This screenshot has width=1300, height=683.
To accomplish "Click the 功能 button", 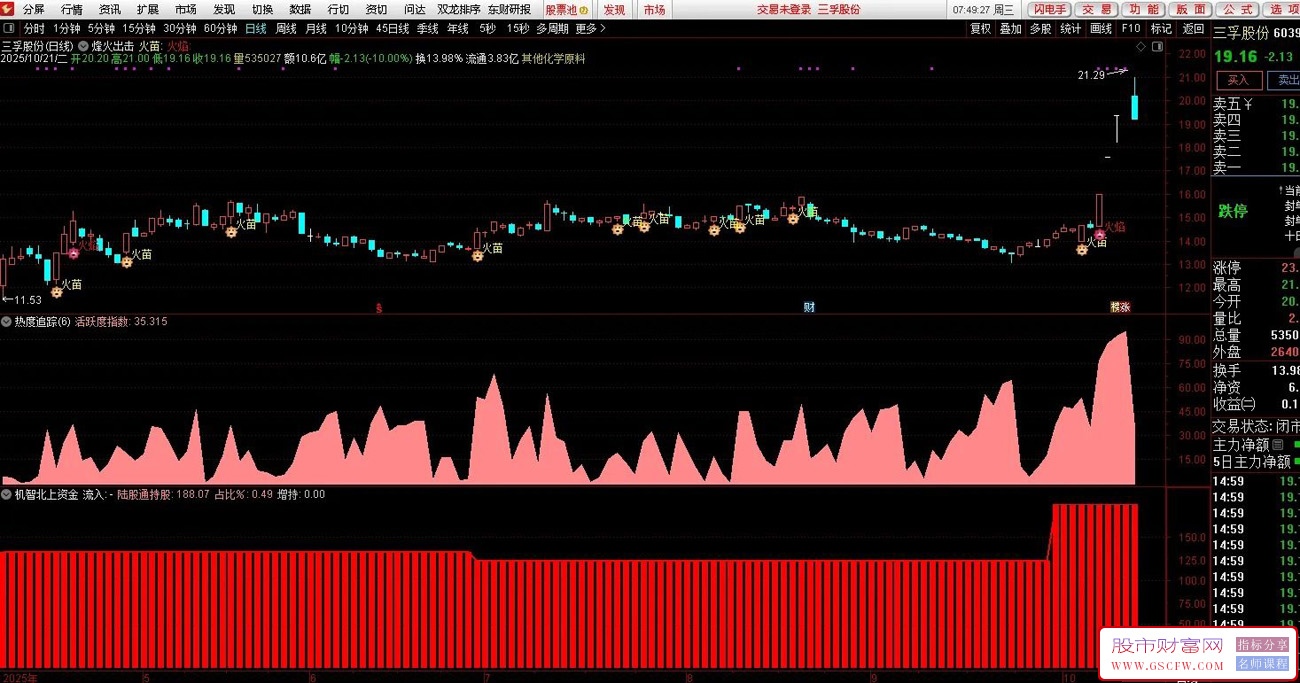I will tap(1144, 9).
